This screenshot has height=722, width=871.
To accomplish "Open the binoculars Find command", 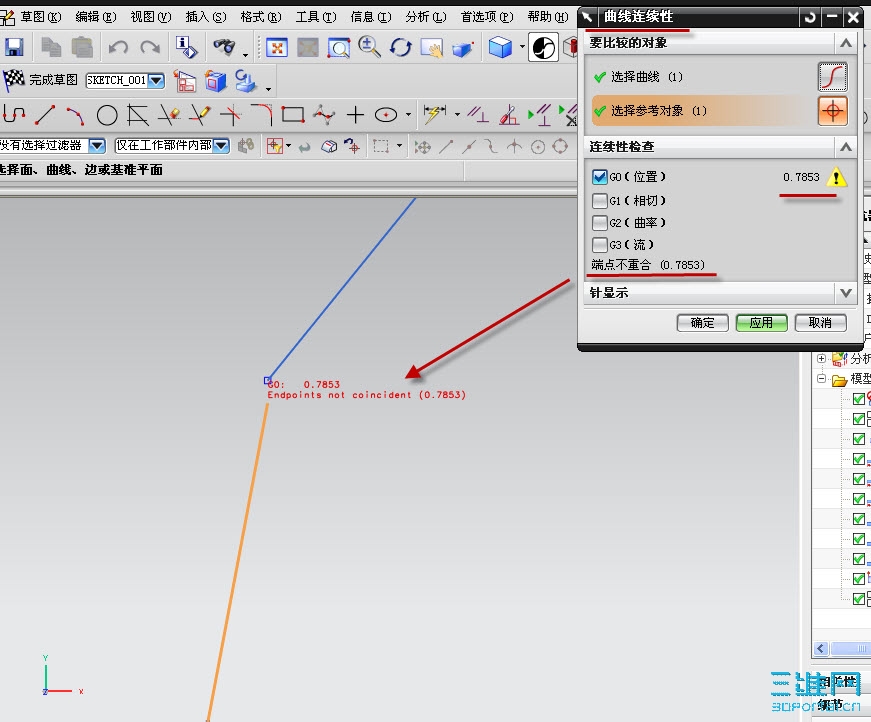I will [x=224, y=47].
